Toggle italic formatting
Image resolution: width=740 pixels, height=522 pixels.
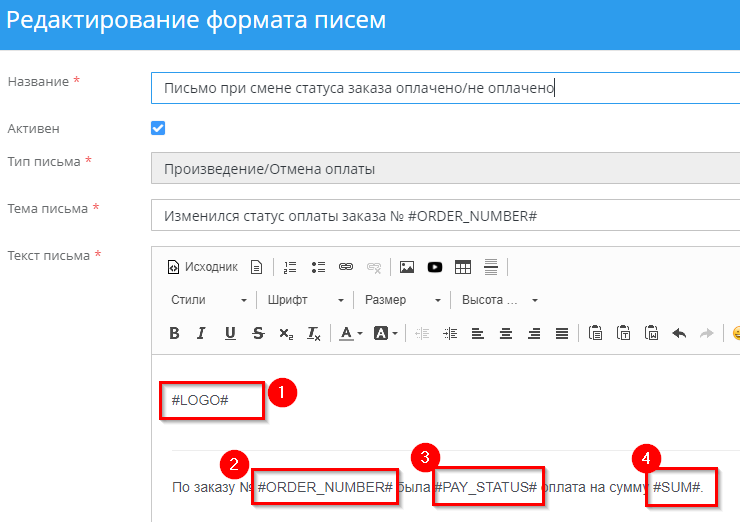click(201, 333)
